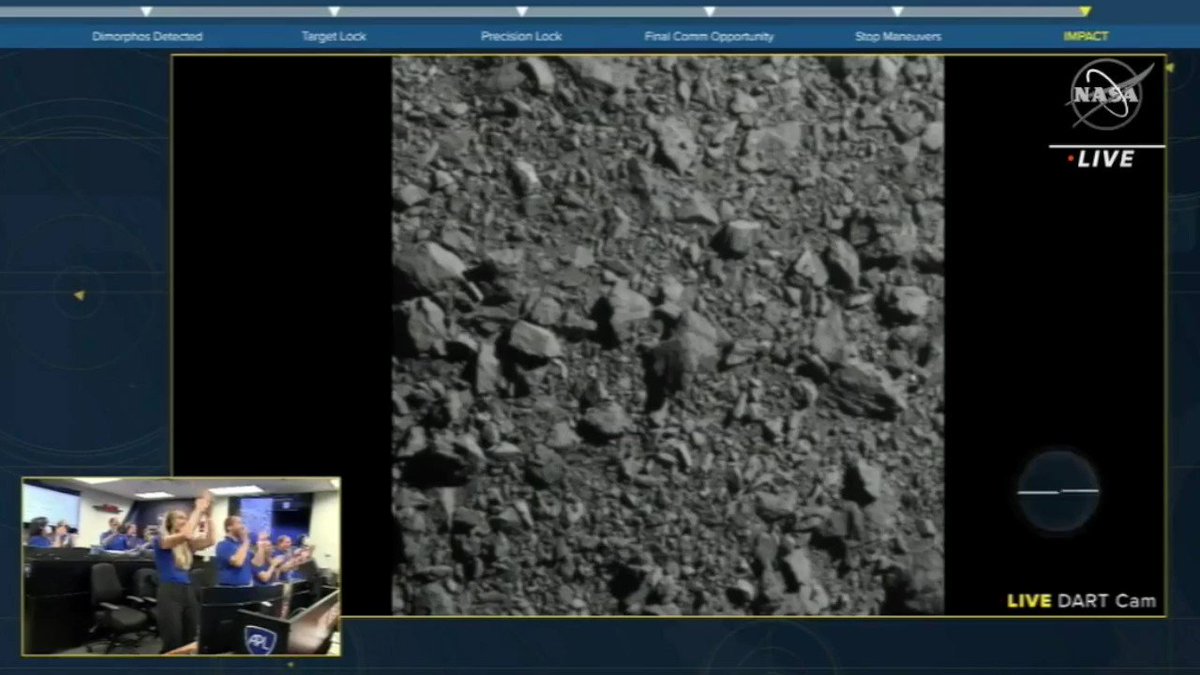Click the red-dot LIVE indicator under NASA logo
This screenshot has width=1200, height=675.
1101,159
